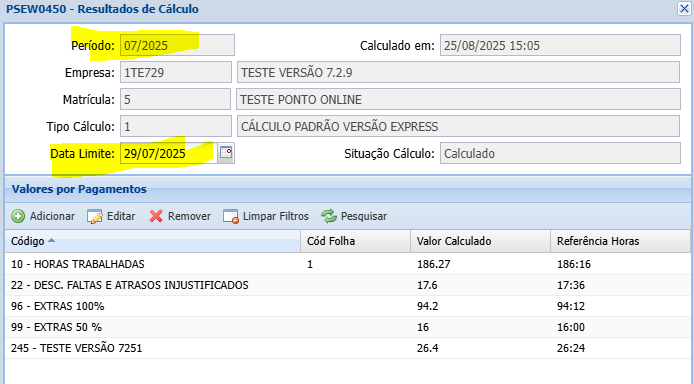The height and width of the screenshot is (384, 694).
Task: Click the TESTE PONTO ONLINE field
Action: click(x=459, y=99)
